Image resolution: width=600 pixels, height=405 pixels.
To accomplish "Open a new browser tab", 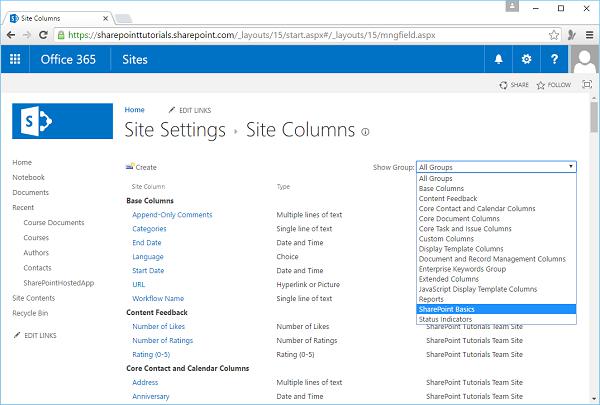I will tap(124, 18).
